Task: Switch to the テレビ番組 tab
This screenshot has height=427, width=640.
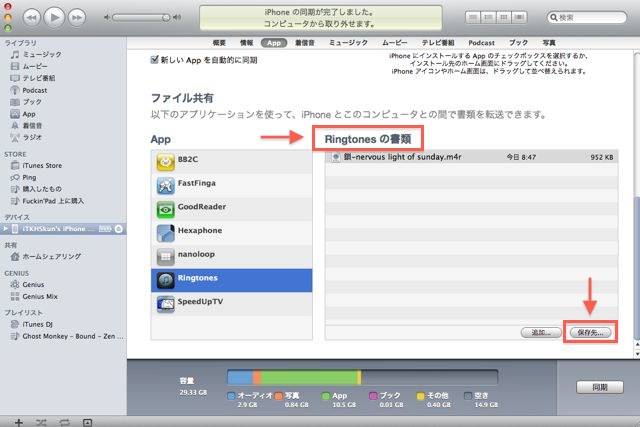Action: (x=438, y=43)
